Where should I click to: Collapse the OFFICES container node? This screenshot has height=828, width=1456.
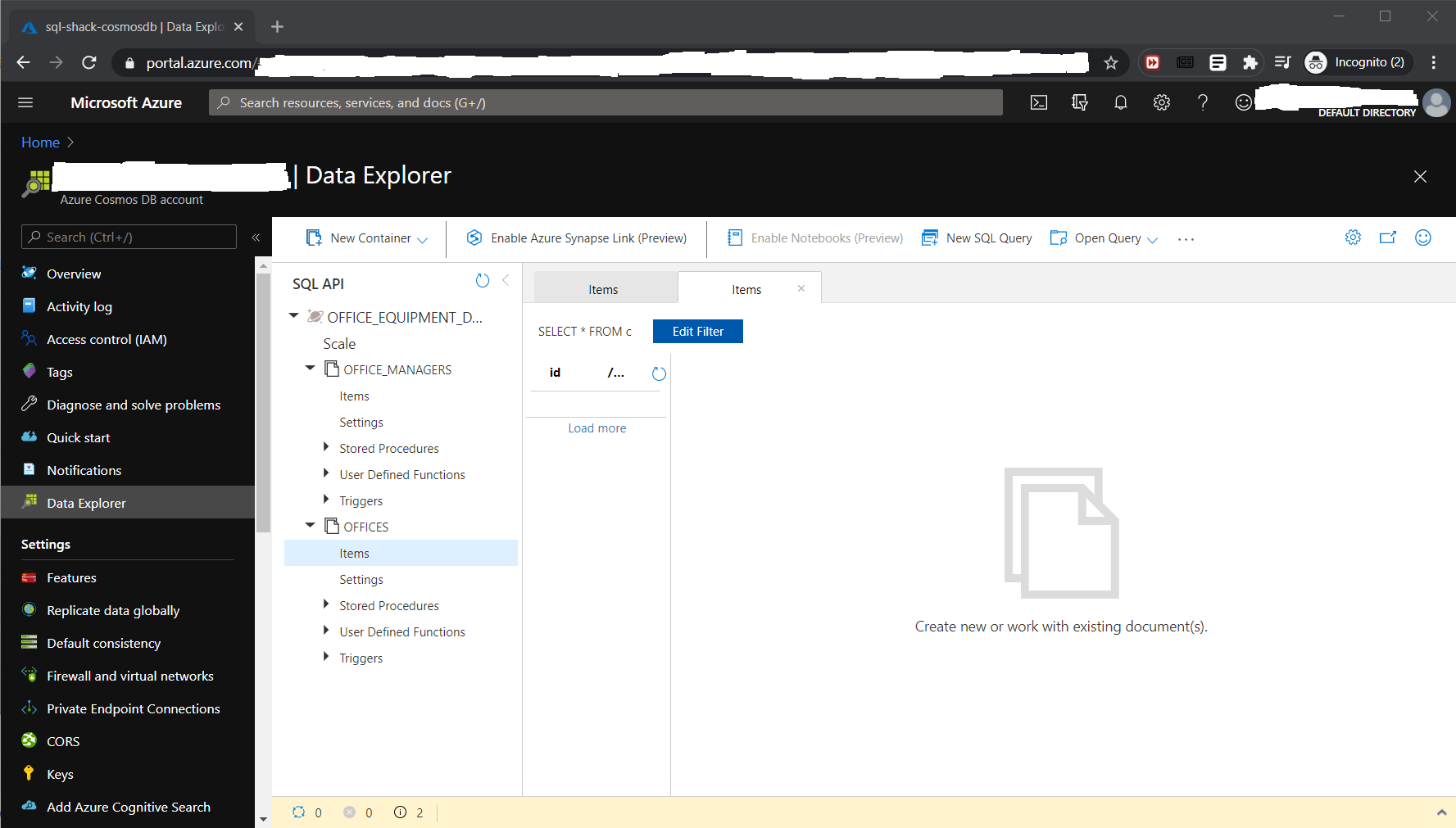click(310, 526)
